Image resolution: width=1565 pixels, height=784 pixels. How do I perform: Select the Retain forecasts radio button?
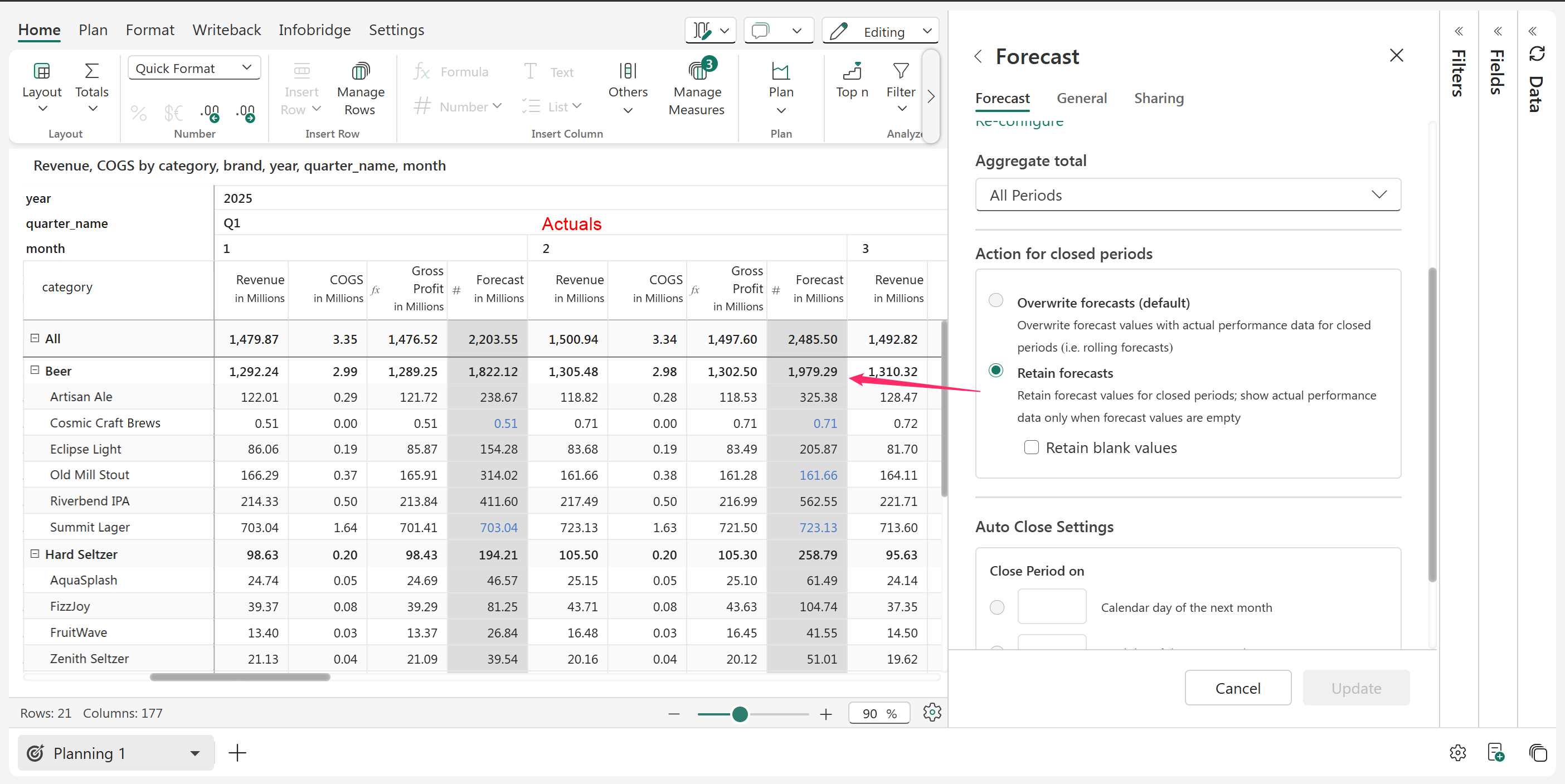[996, 371]
